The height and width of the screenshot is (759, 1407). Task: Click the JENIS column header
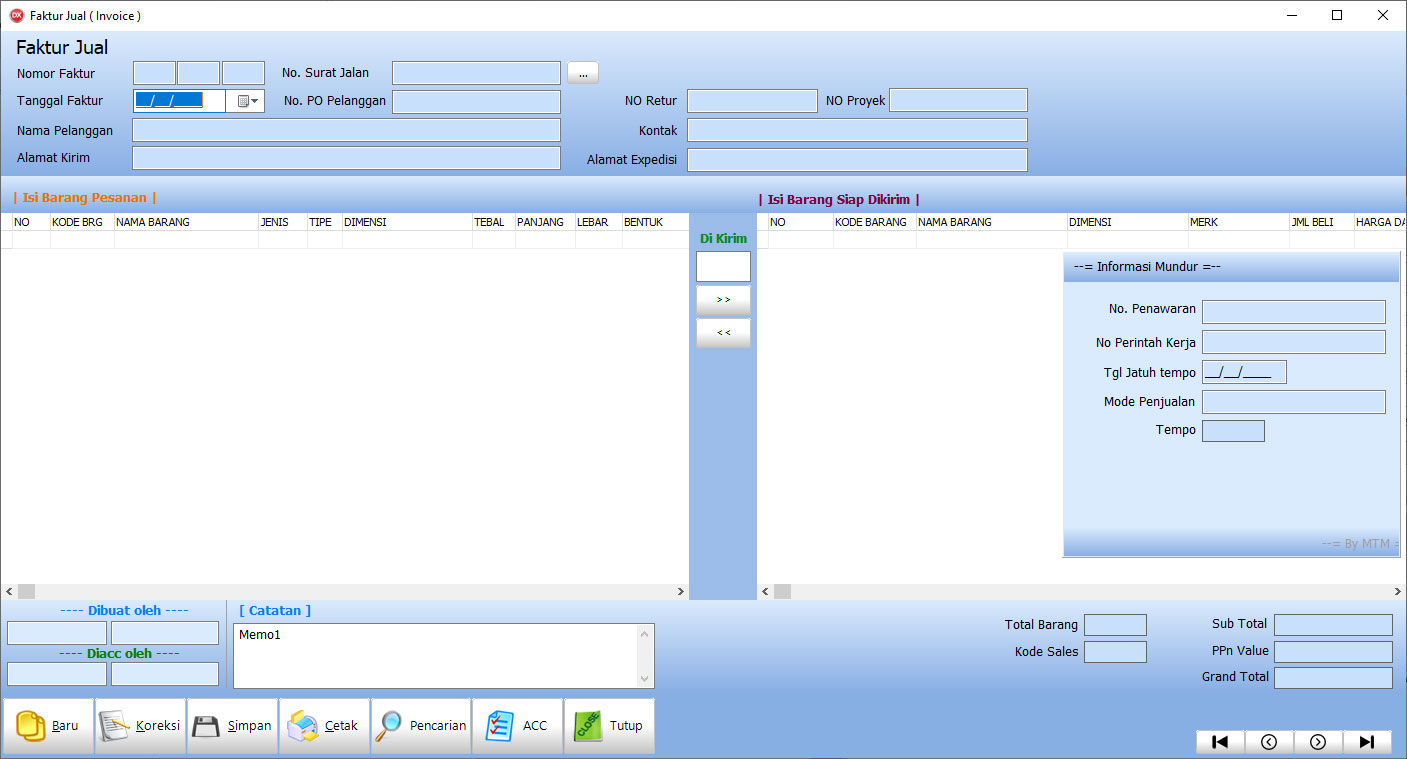pos(282,222)
